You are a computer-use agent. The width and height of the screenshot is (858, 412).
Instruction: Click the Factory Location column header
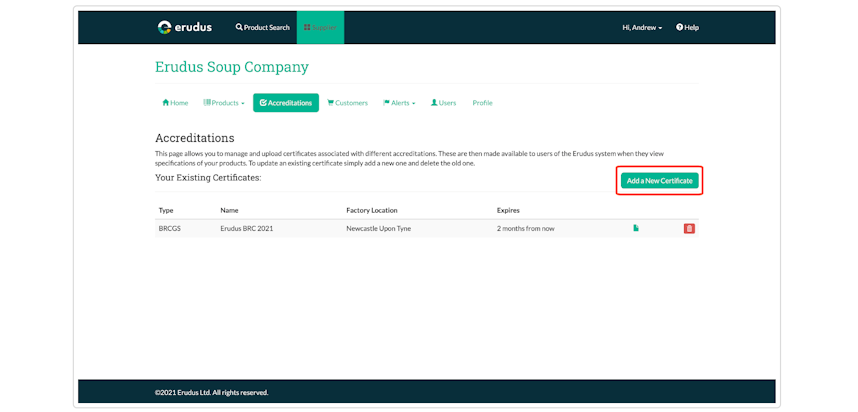(372, 210)
